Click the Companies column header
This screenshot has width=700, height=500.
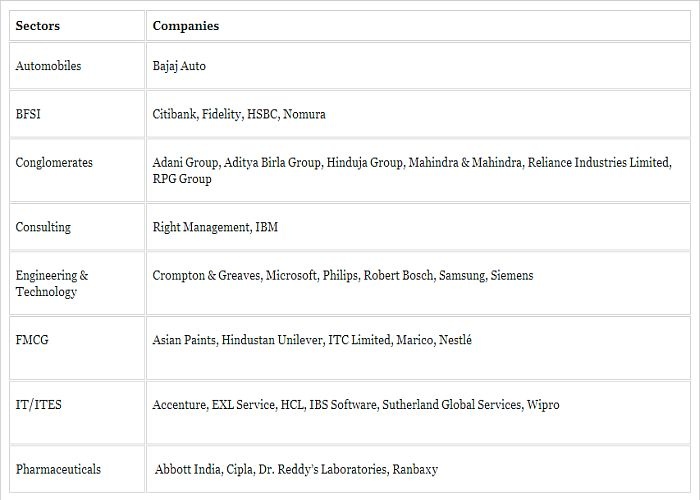418,26
